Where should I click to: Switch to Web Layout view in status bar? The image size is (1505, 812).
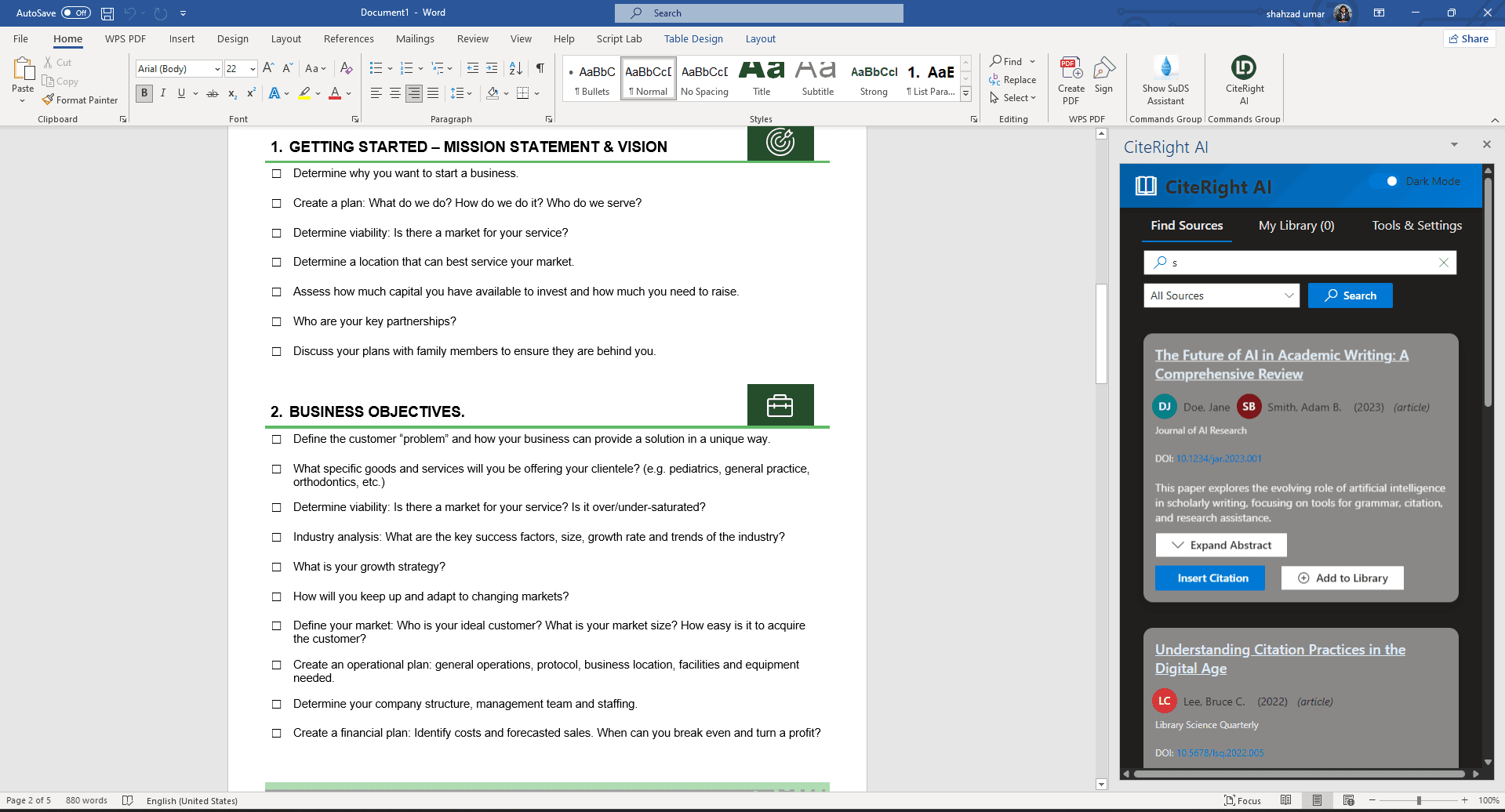pos(1348,800)
